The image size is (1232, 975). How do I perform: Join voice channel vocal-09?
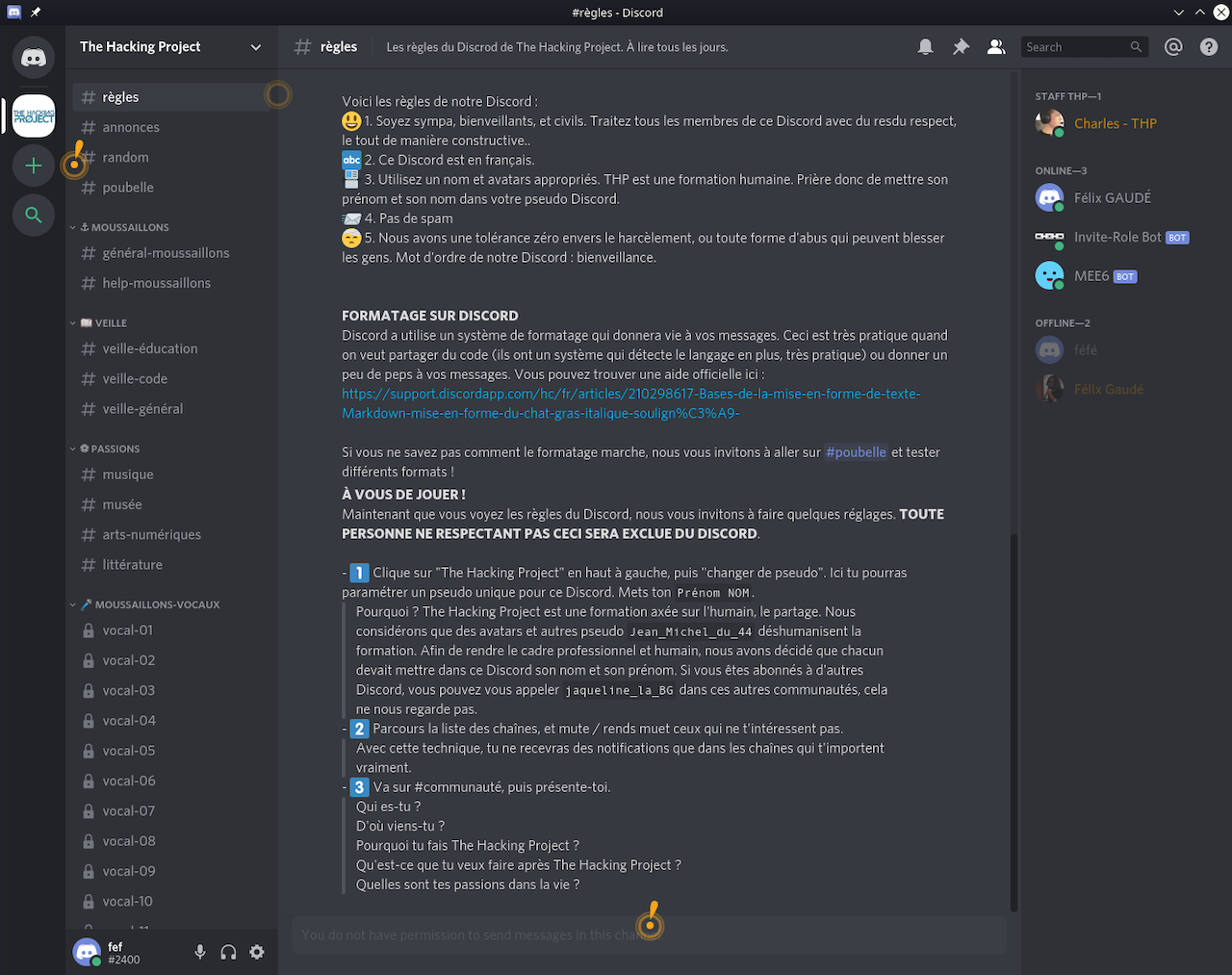point(171,871)
